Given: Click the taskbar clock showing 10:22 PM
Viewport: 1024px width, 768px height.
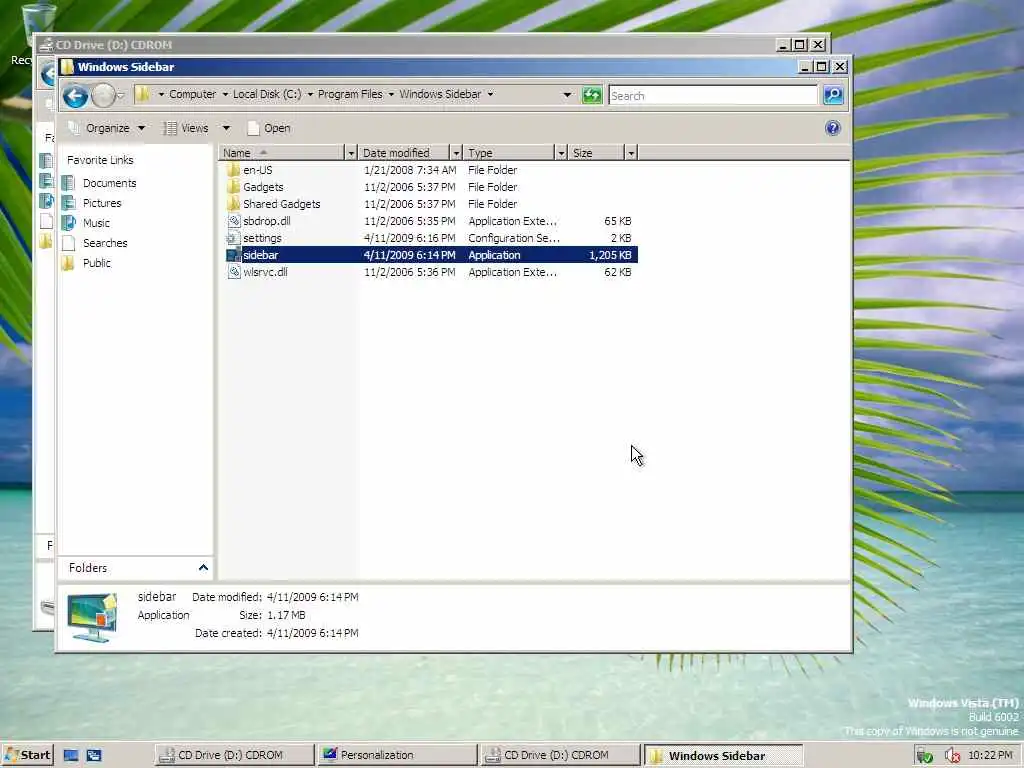Looking at the screenshot, I should pyautogui.click(x=990, y=756).
